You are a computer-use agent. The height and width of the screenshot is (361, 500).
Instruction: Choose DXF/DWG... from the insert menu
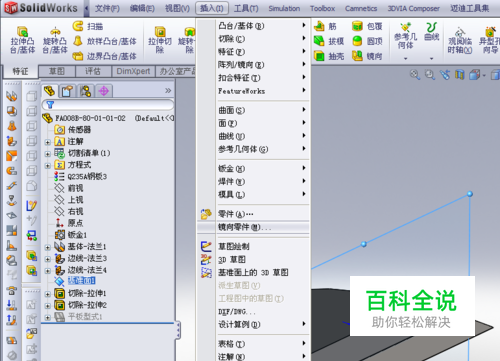253,312
